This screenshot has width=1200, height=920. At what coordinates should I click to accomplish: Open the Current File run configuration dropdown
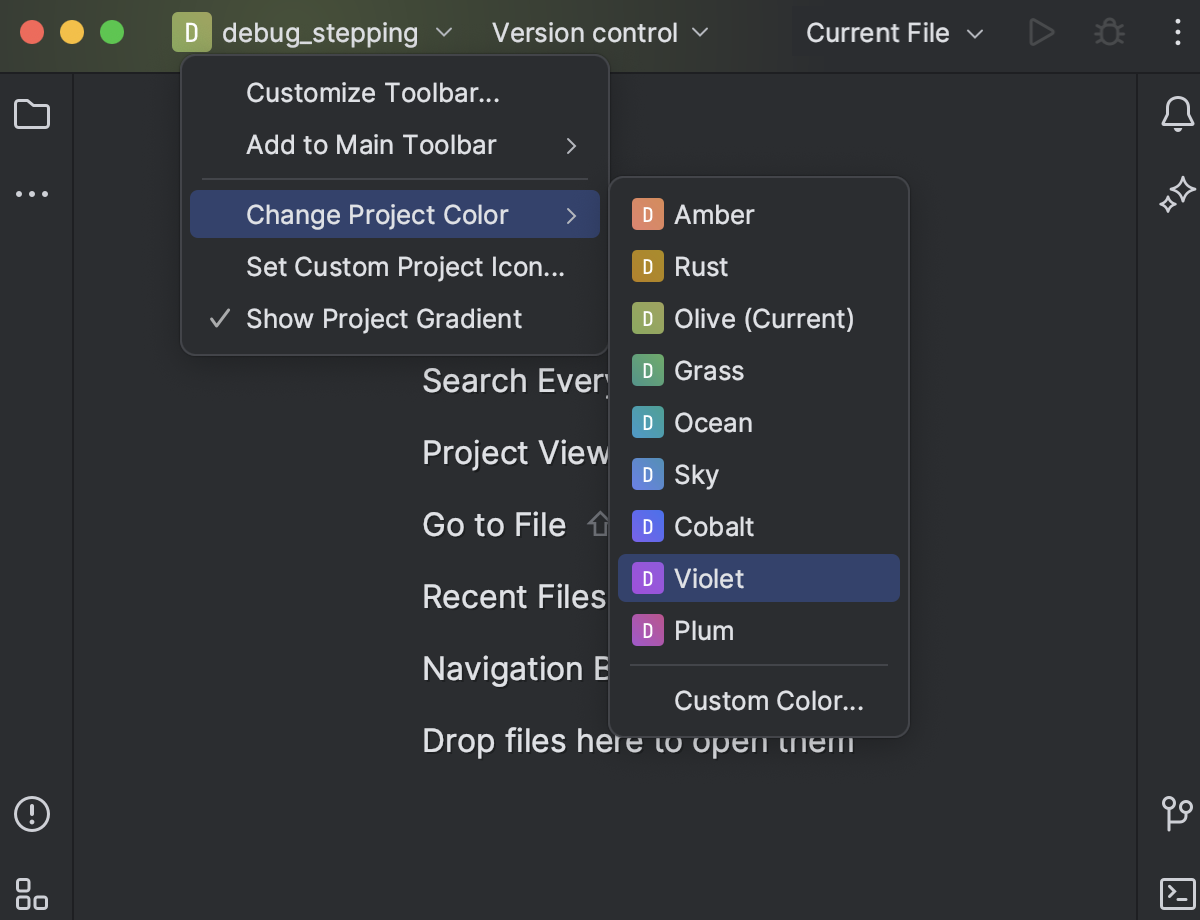[x=892, y=33]
